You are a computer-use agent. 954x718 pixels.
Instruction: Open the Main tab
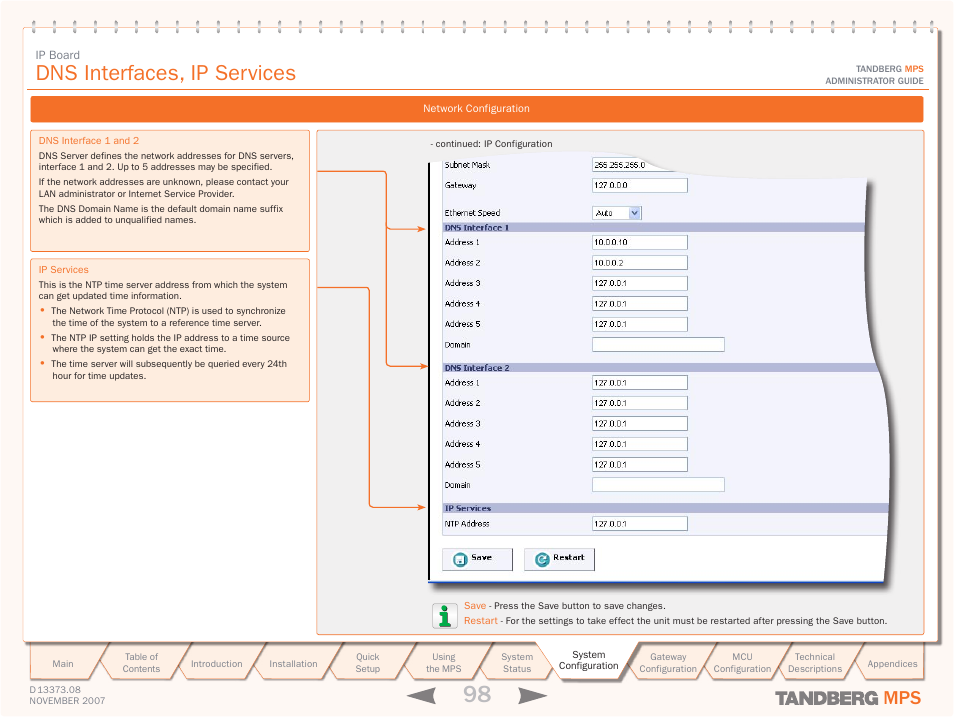point(63,663)
